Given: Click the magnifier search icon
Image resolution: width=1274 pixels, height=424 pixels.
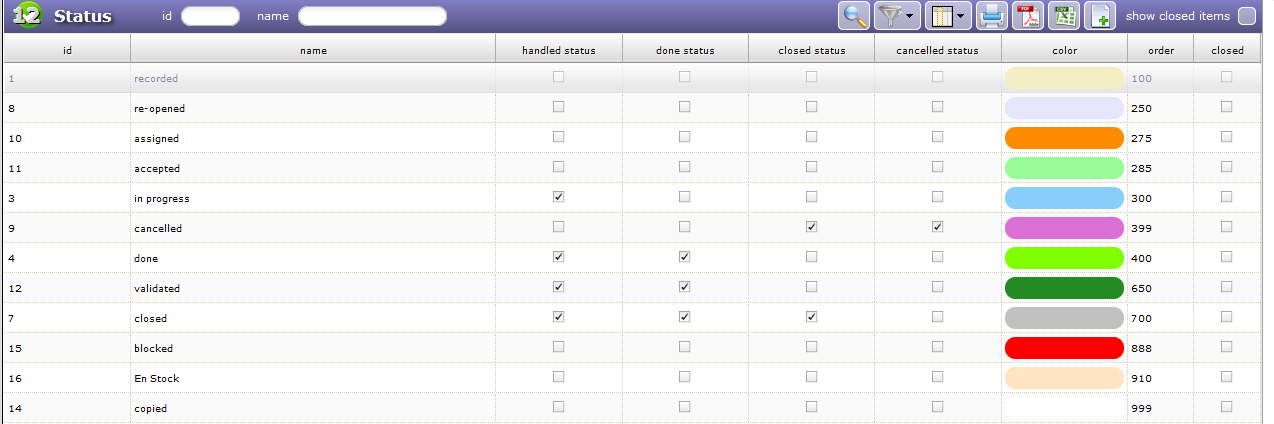Looking at the screenshot, I should [x=855, y=16].
